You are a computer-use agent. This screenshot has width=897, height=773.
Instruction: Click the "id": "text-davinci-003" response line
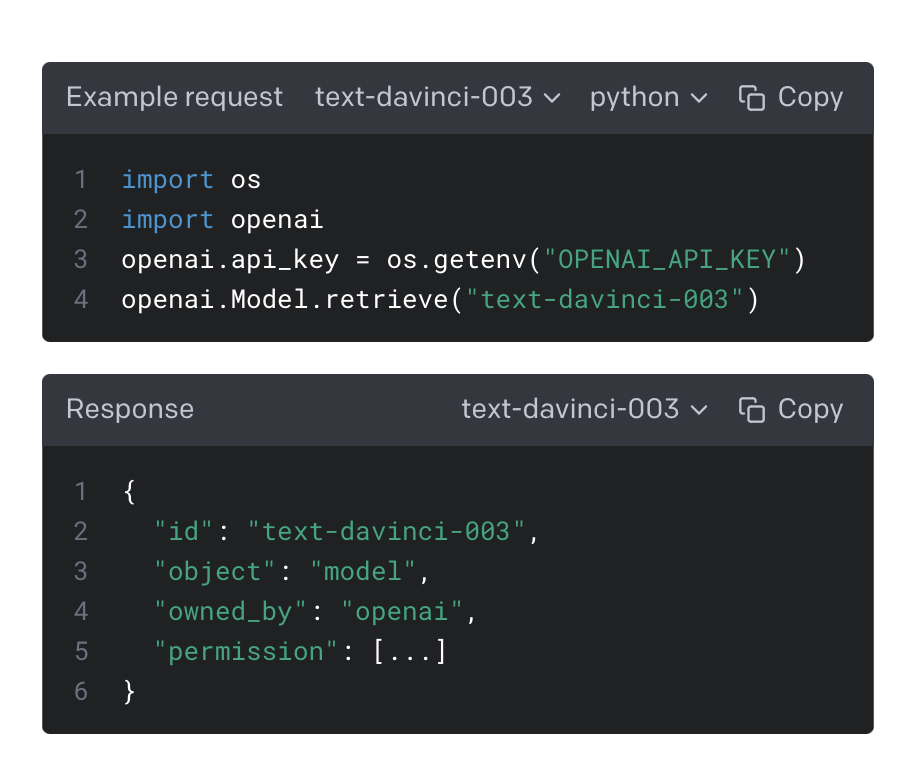[x=347, y=532]
